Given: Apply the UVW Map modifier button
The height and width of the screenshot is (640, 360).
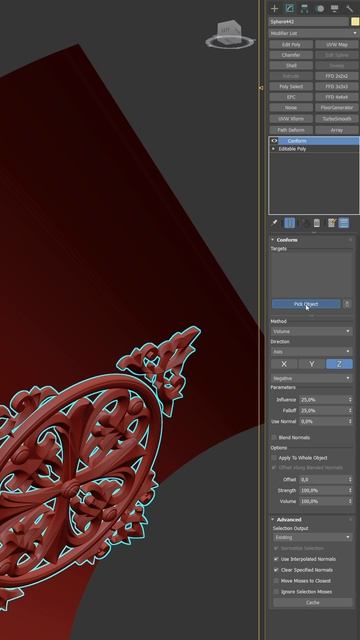Looking at the screenshot, I should (337, 44).
